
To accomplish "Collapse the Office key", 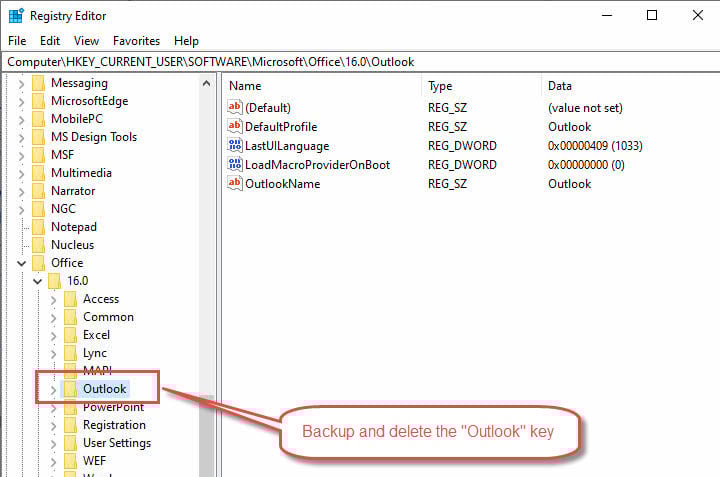I will click(22, 264).
